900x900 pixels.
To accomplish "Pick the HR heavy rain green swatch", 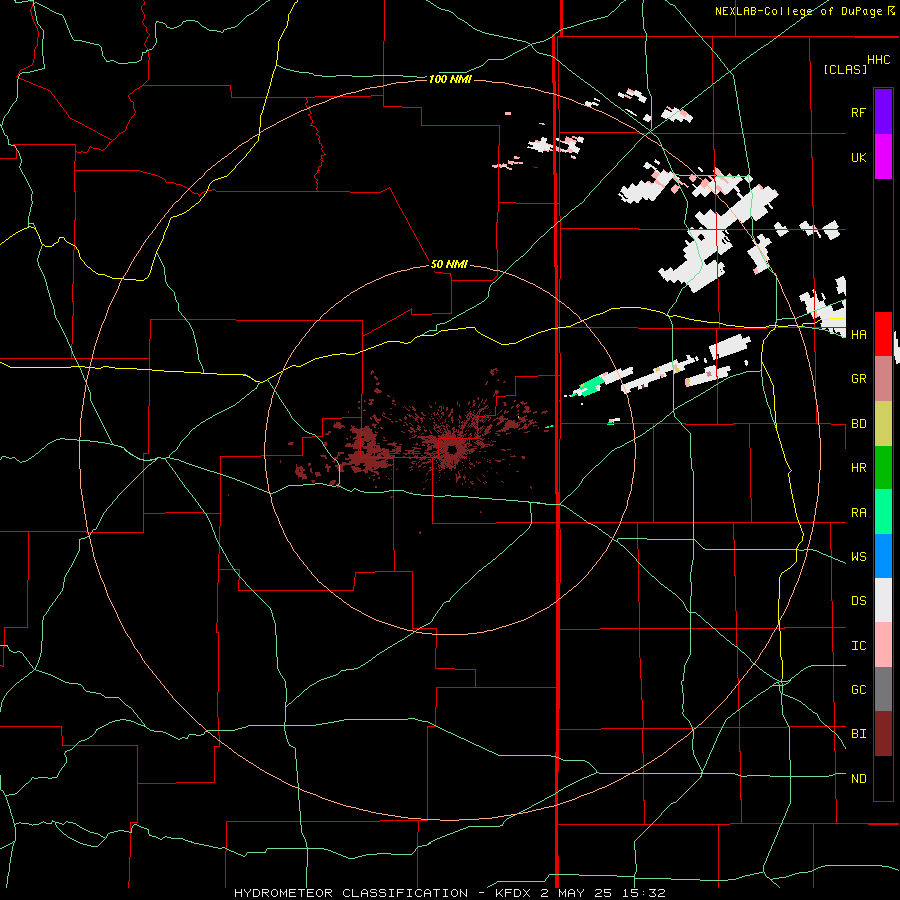I will pyautogui.click(x=883, y=468).
